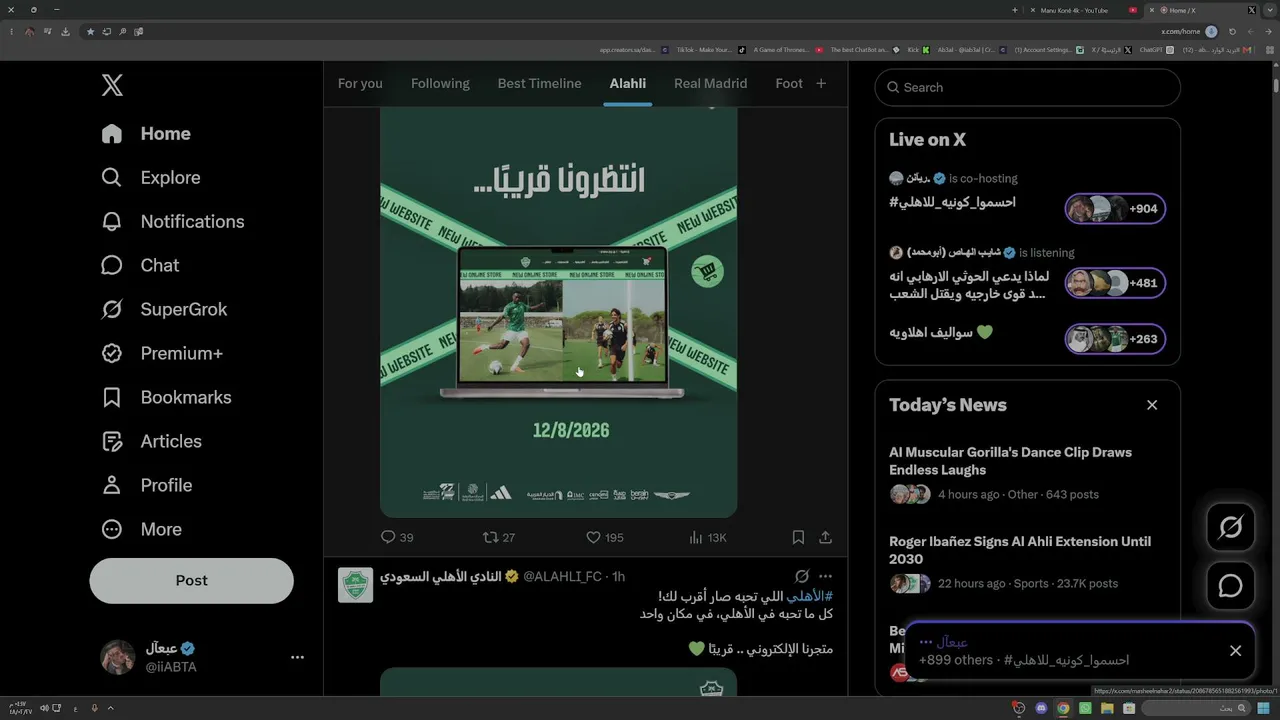1280x720 pixels.
Task: Bookmark the new website post
Action: click(798, 538)
